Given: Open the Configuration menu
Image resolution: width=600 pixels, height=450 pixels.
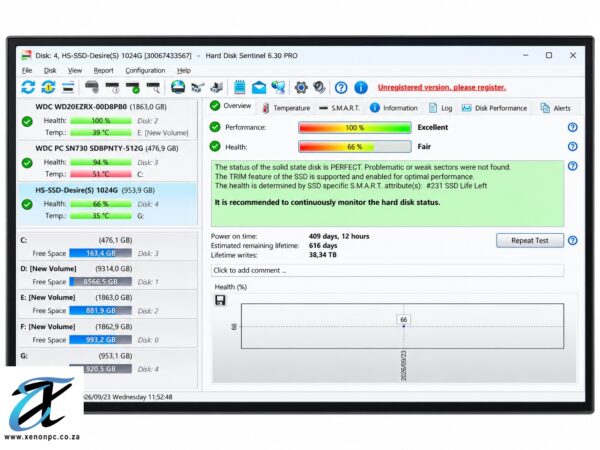Looking at the screenshot, I should point(145,70).
